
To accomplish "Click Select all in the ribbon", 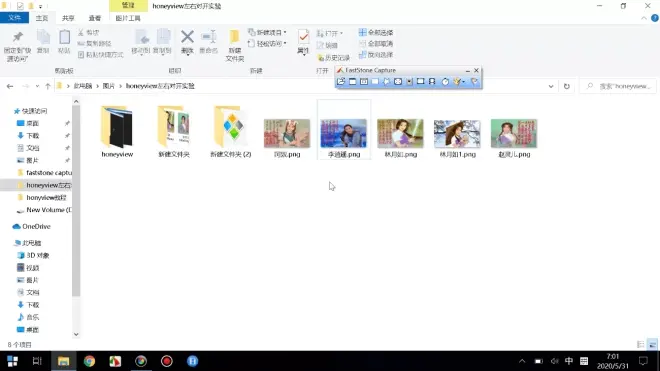I will click(x=376, y=32).
